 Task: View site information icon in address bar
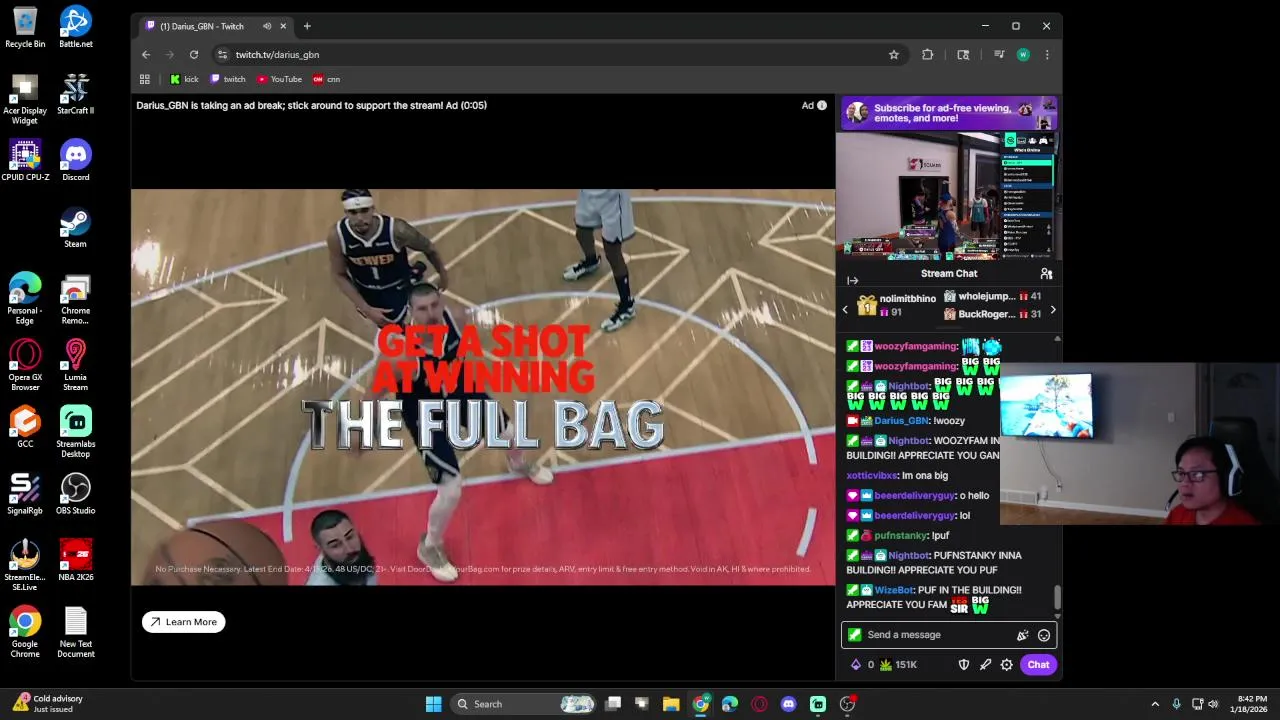[222, 55]
